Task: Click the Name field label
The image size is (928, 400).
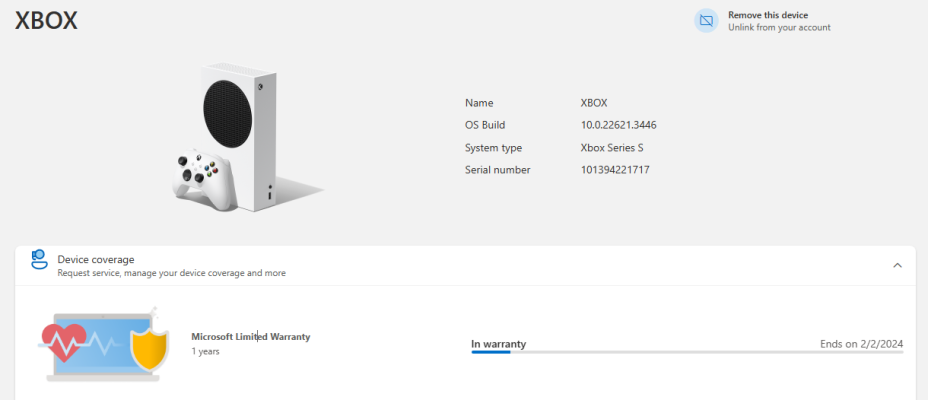Action: [479, 103]
